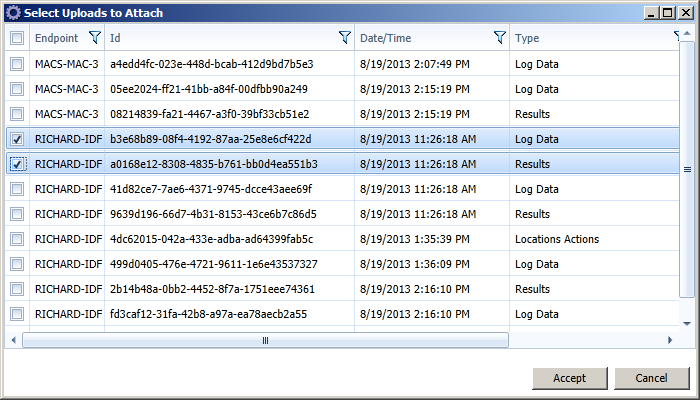Image resolution: width=700 pixels, height=400 pixels.
Task: Click the Date/Time column filter icon
Action: (500, 38)
